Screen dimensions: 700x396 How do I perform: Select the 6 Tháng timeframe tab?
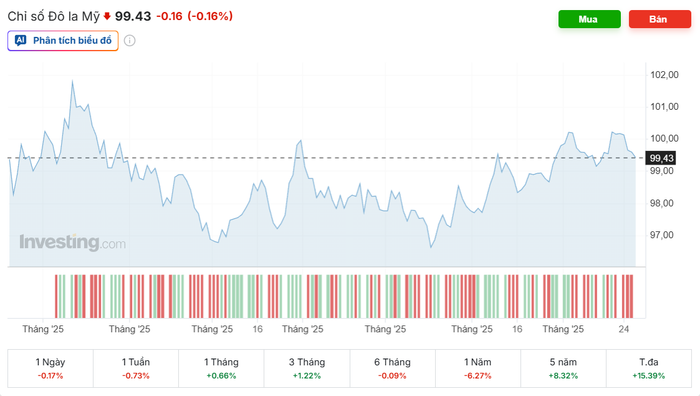[392, 368]
